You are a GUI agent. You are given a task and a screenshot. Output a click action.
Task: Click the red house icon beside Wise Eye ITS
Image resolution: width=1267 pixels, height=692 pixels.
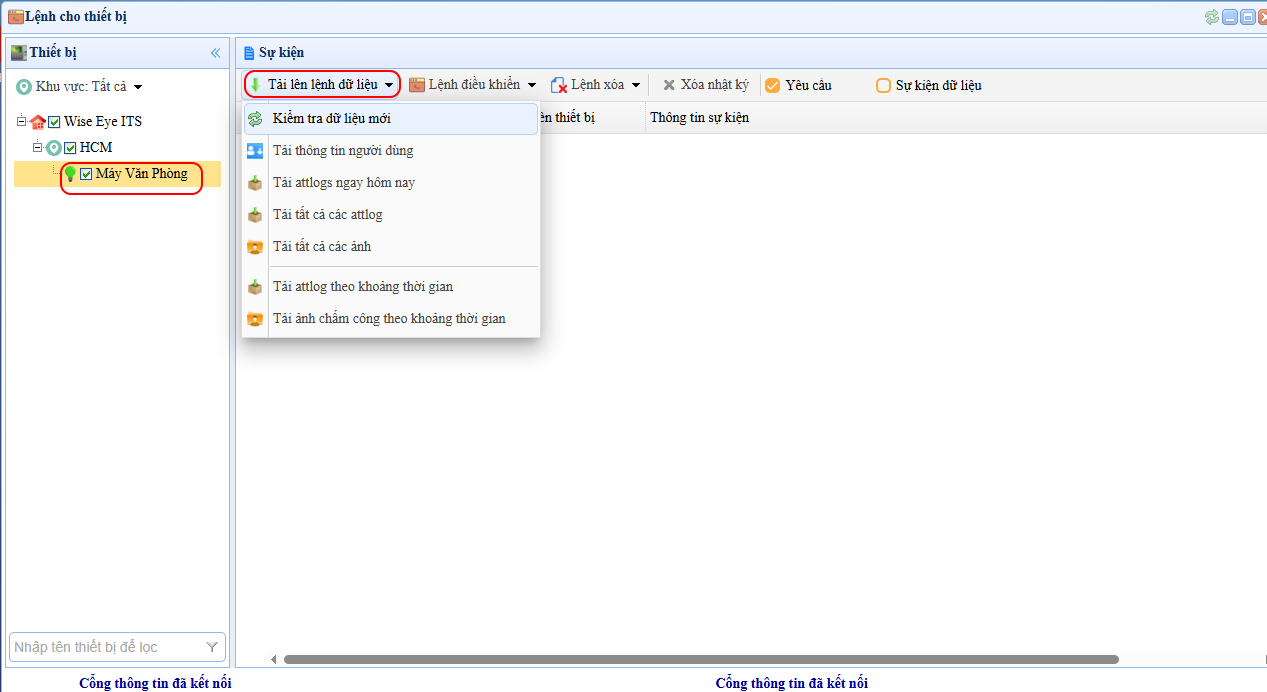[x=38, y=122]
